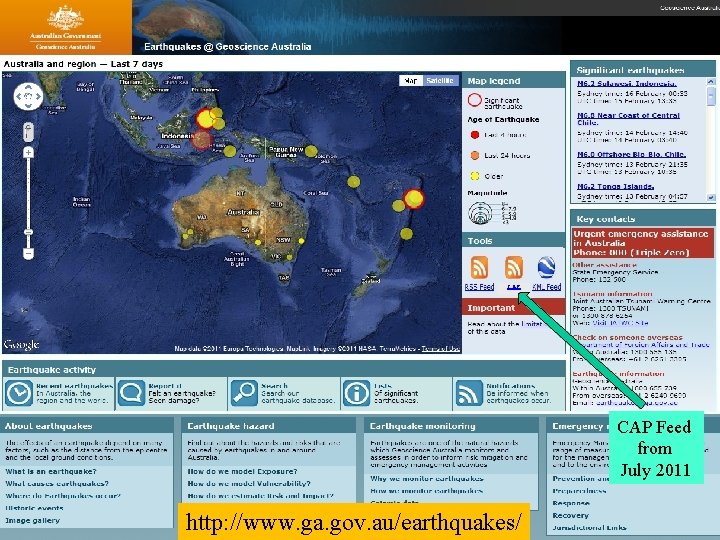The image size is (720, 540).
Task: Click the RSS Feed text link
Action: [x=479, y=287]
